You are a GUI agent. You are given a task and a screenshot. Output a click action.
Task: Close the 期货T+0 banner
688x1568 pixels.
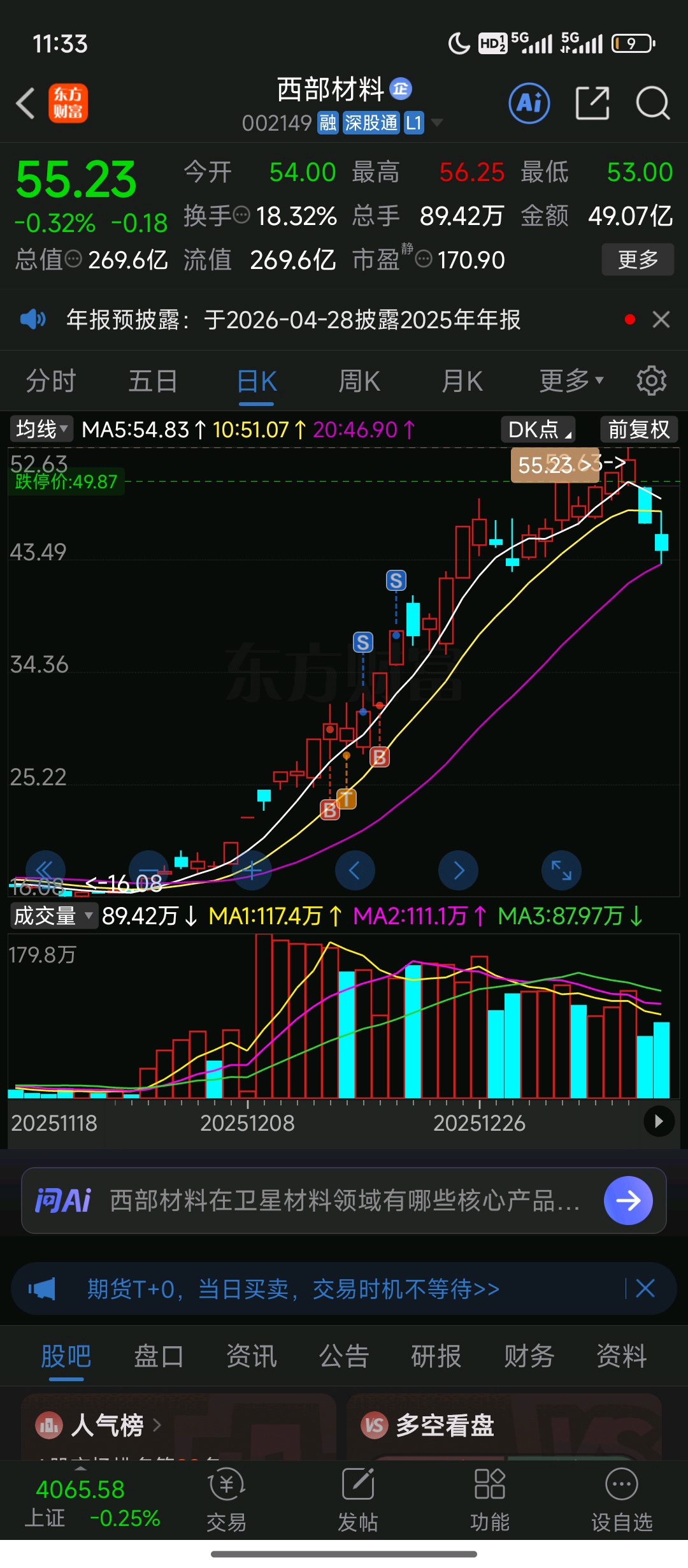click(x=645, y=1288)
